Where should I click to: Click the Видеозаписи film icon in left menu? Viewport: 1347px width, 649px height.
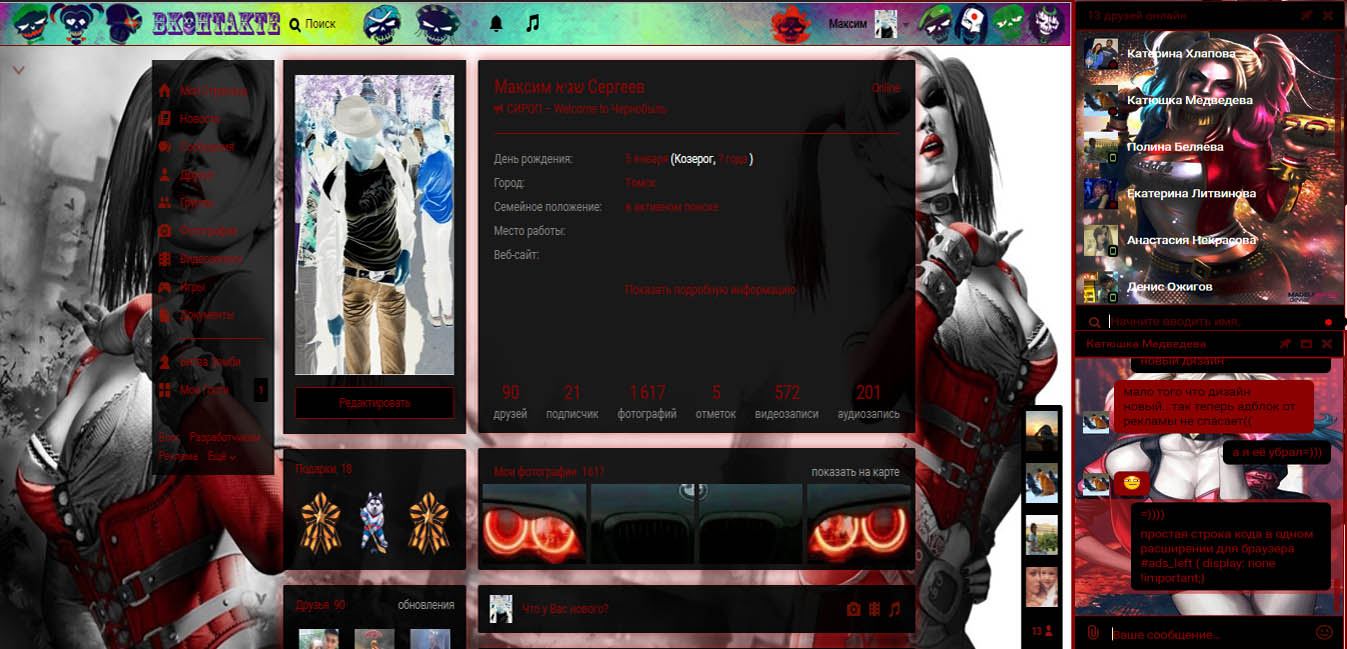point(165,259)
